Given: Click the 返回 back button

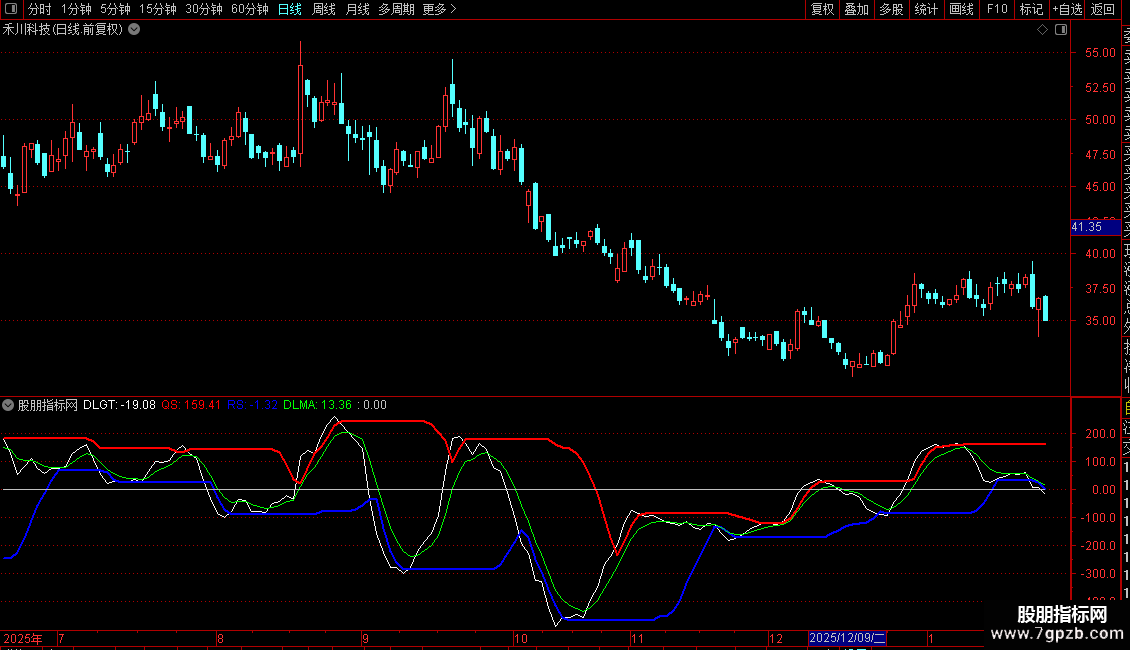Looking at the screenshot, I should (x=1103, y=9).
